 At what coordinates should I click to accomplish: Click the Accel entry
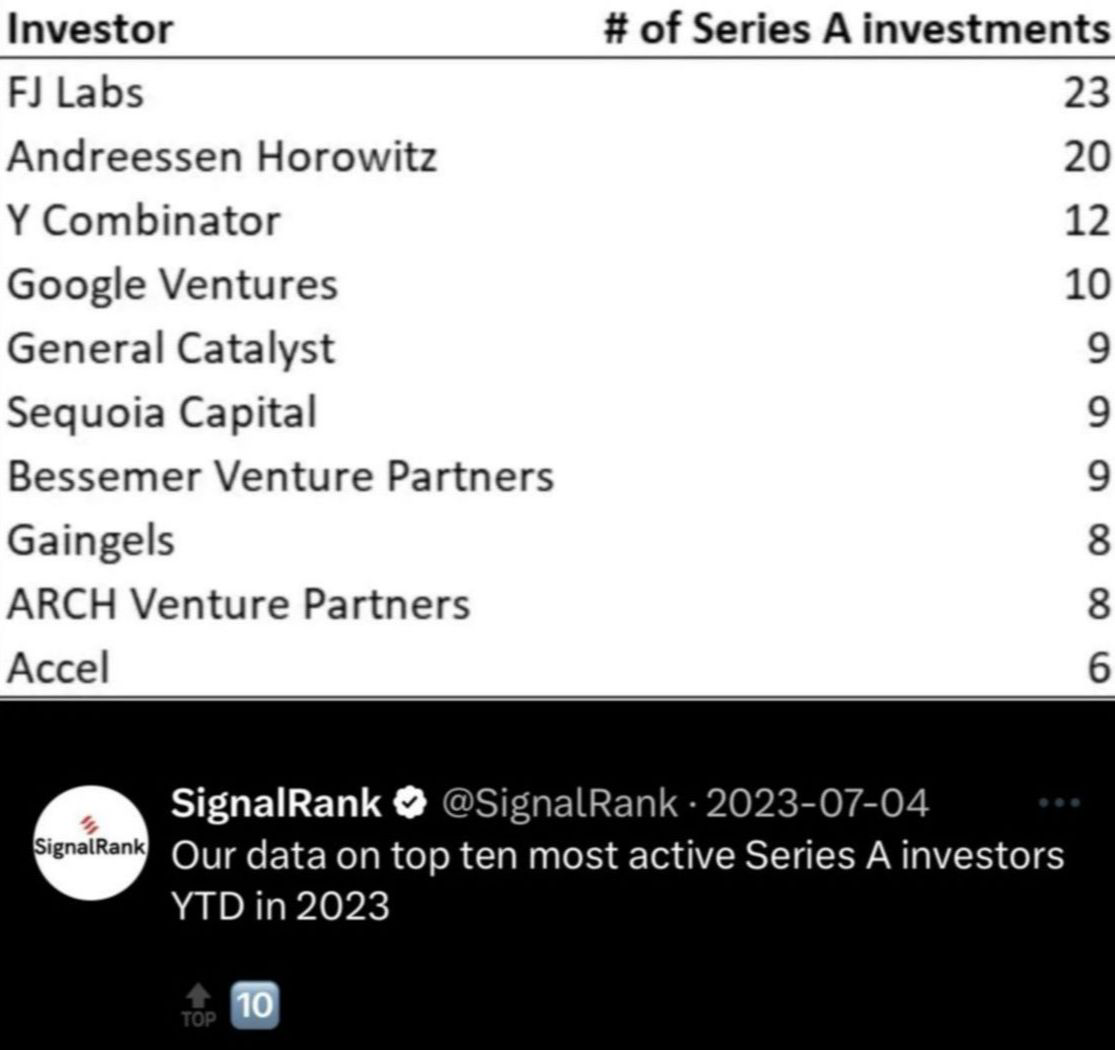pos(58,668)
